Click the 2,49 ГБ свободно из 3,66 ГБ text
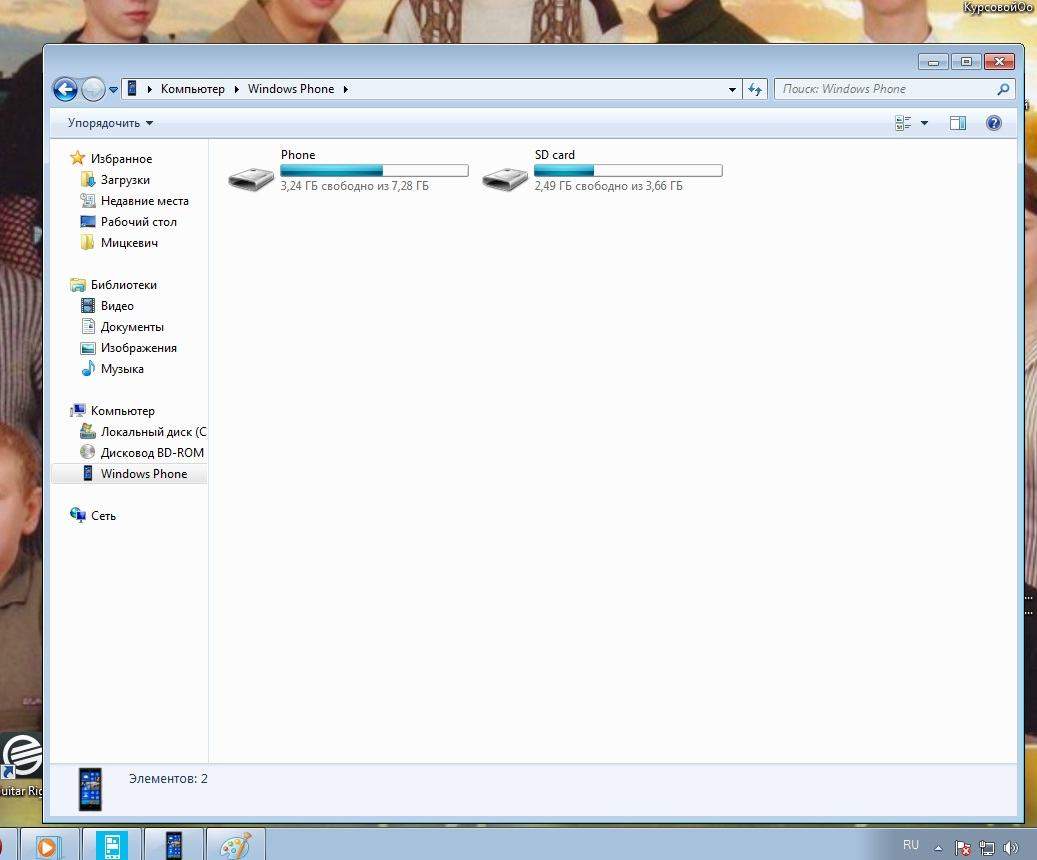The width and height of the screenshot is (1037, 860). 608,186
